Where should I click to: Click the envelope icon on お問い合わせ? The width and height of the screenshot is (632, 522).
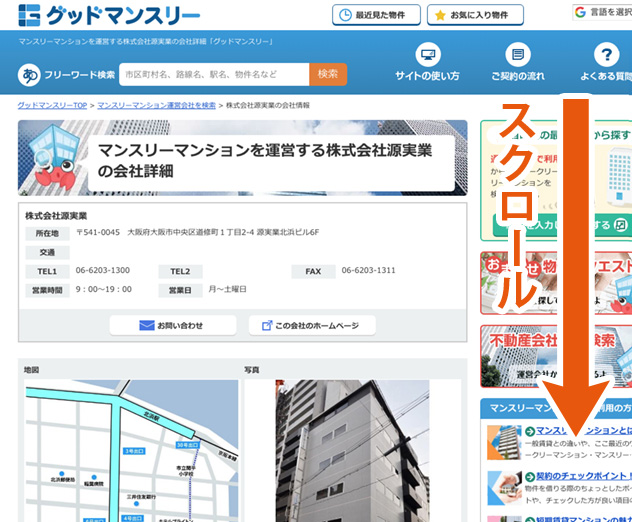point(146,326)
